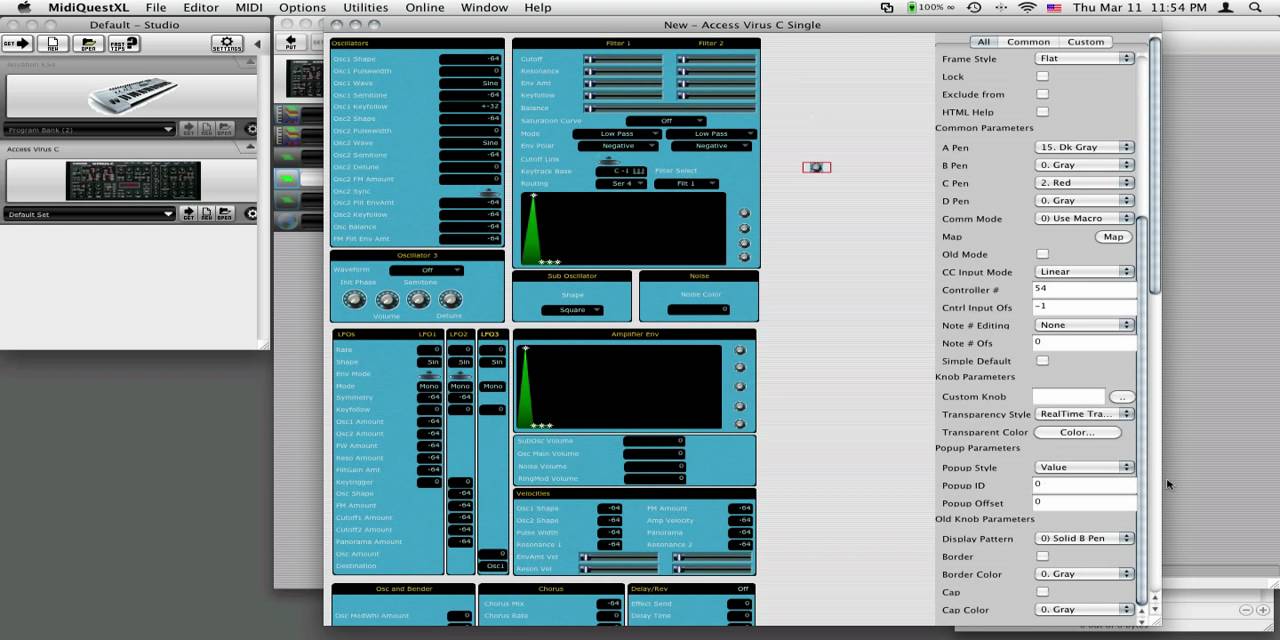Click gear icon beside Program Bank row
Screen dimensions: 1280x640
251,129
